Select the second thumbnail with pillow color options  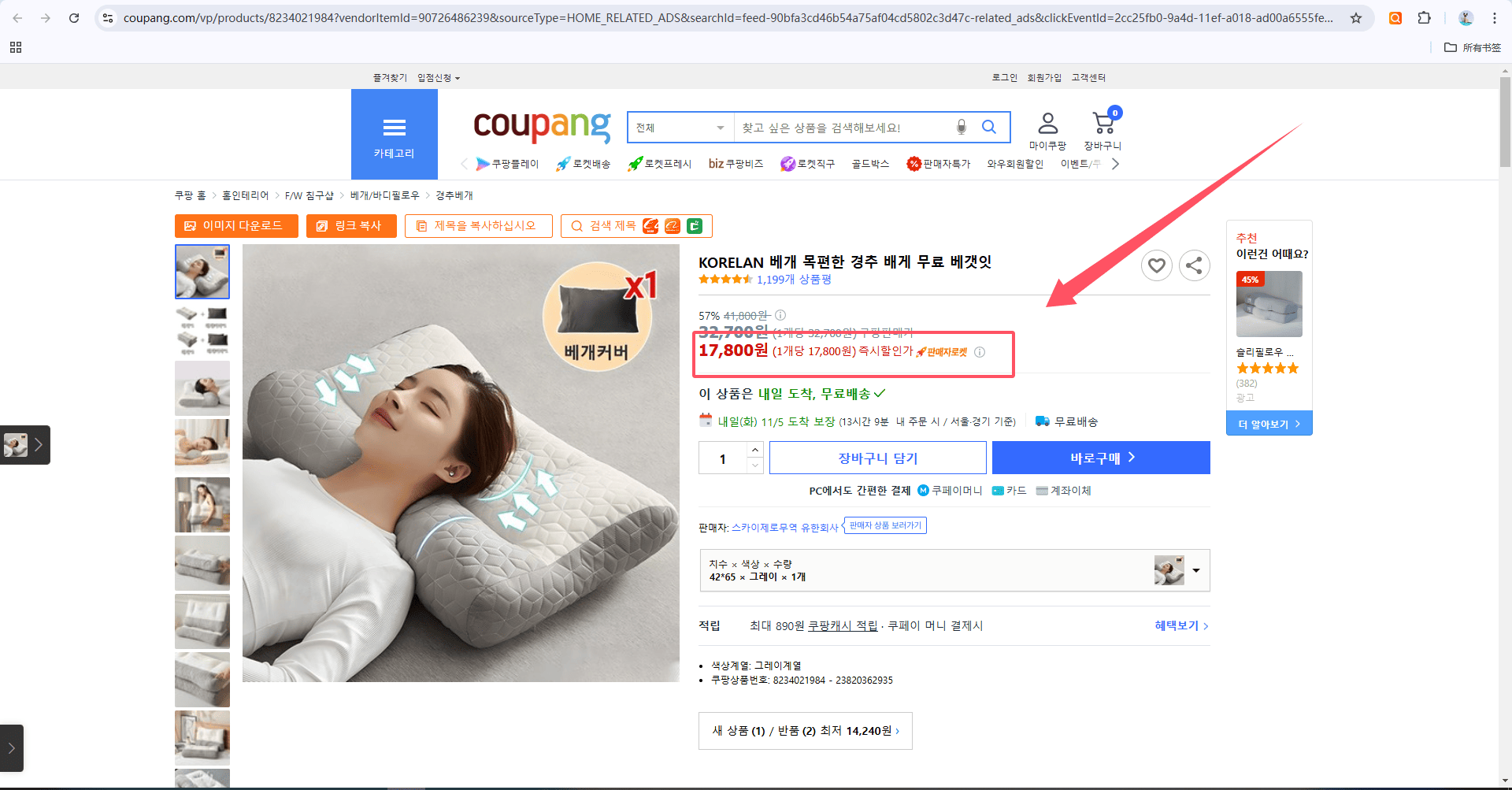click(202, 330)
